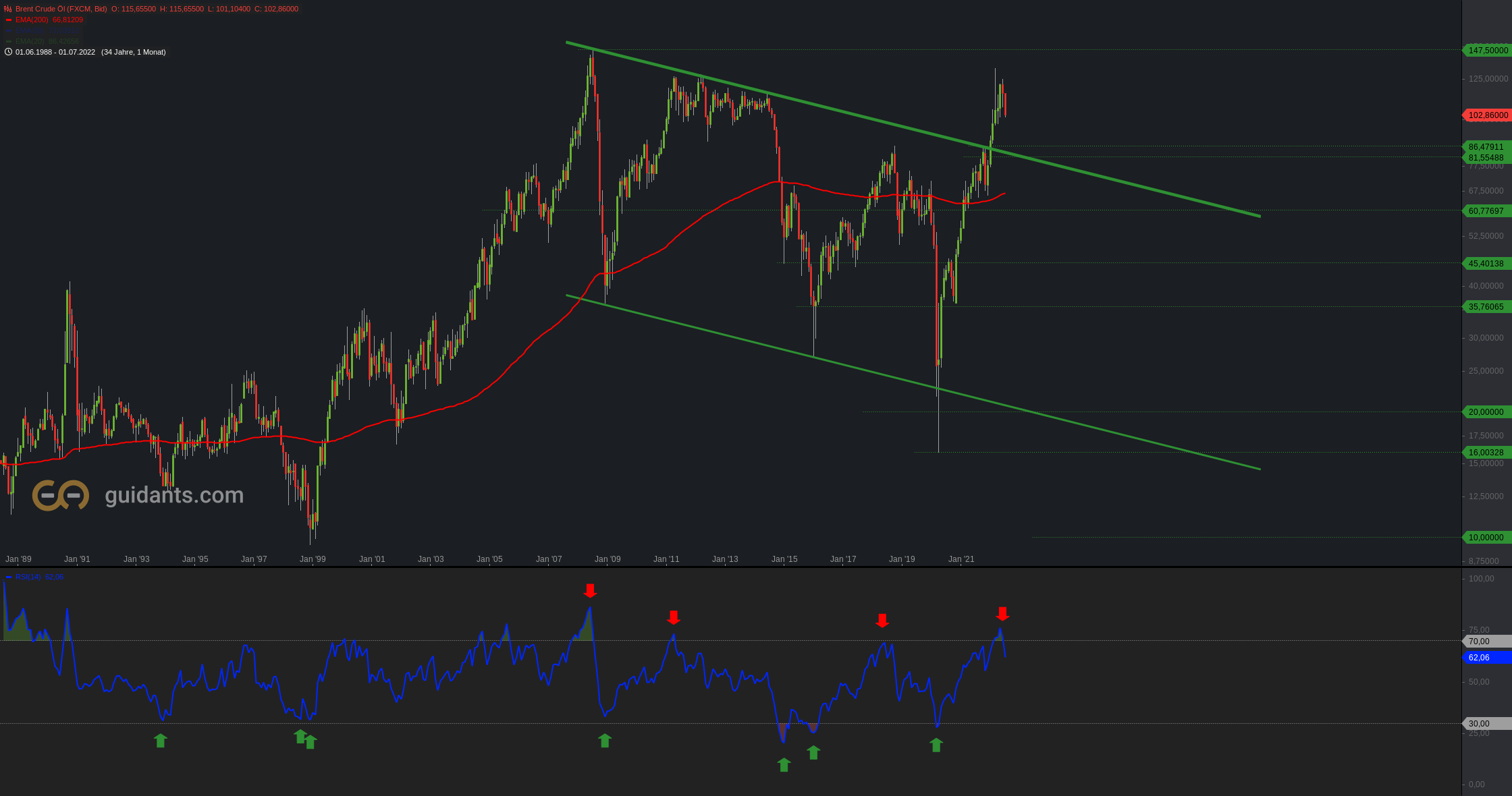1512x796 pixels.
Task: Click the red current price tag 102,86000
Action: [x=1487, y=115]
